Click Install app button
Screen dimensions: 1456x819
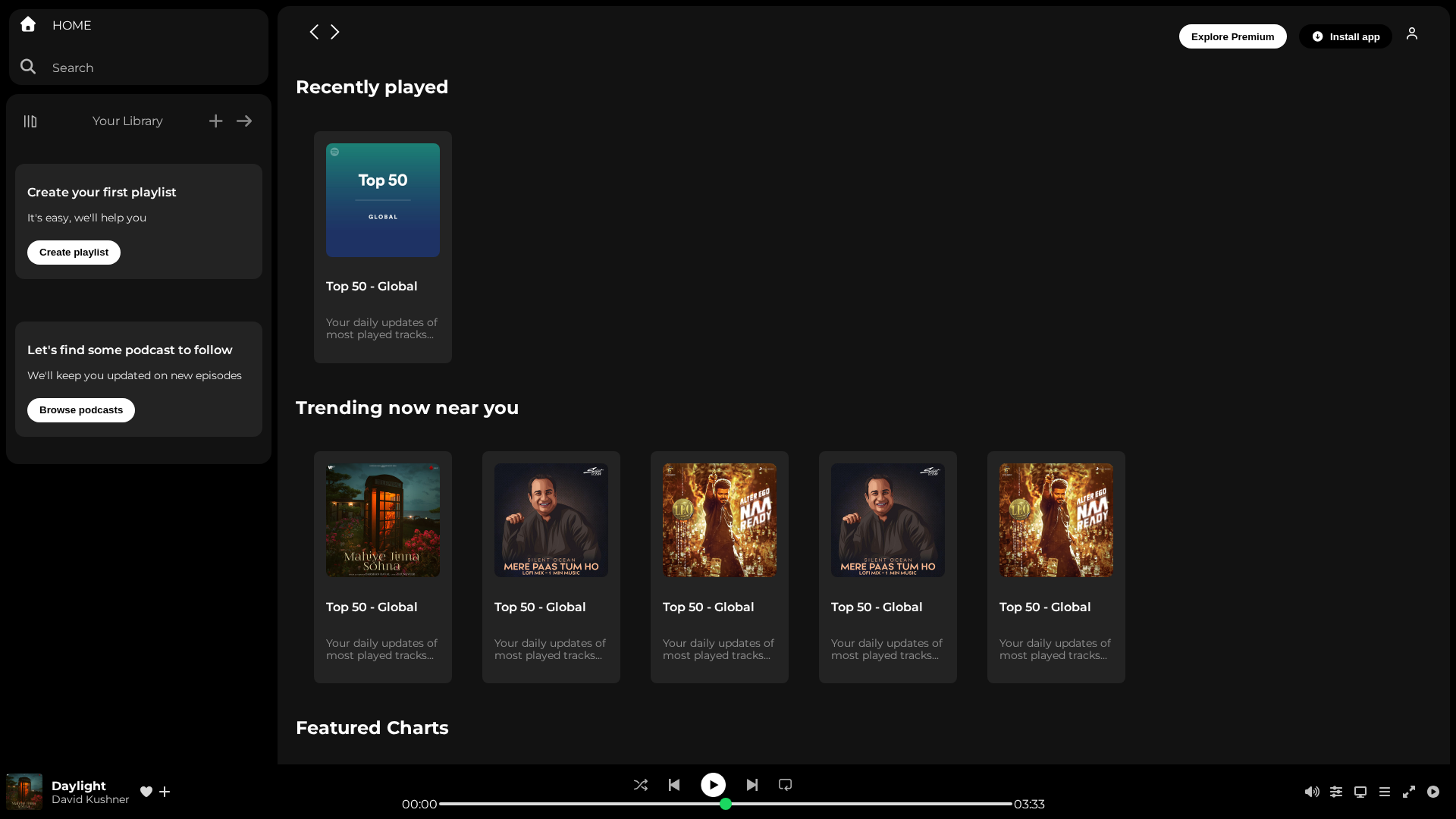pos(1345,36)
